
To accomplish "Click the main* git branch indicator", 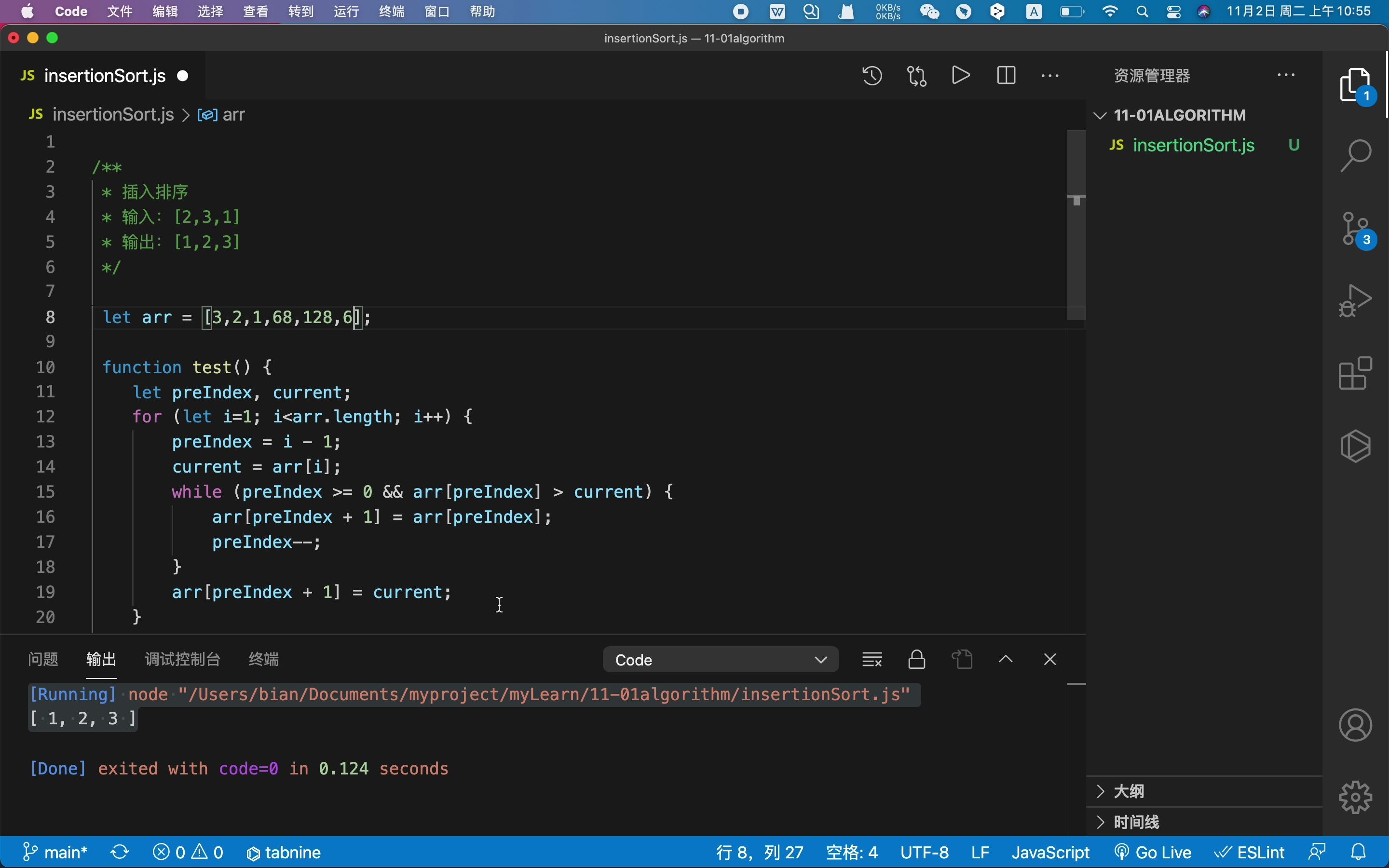I will point(55,853).
